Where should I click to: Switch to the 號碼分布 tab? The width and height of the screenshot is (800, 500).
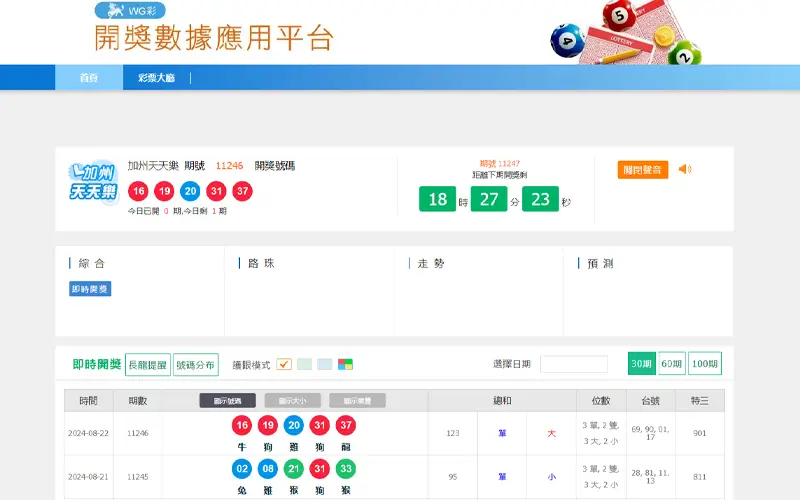195,365
